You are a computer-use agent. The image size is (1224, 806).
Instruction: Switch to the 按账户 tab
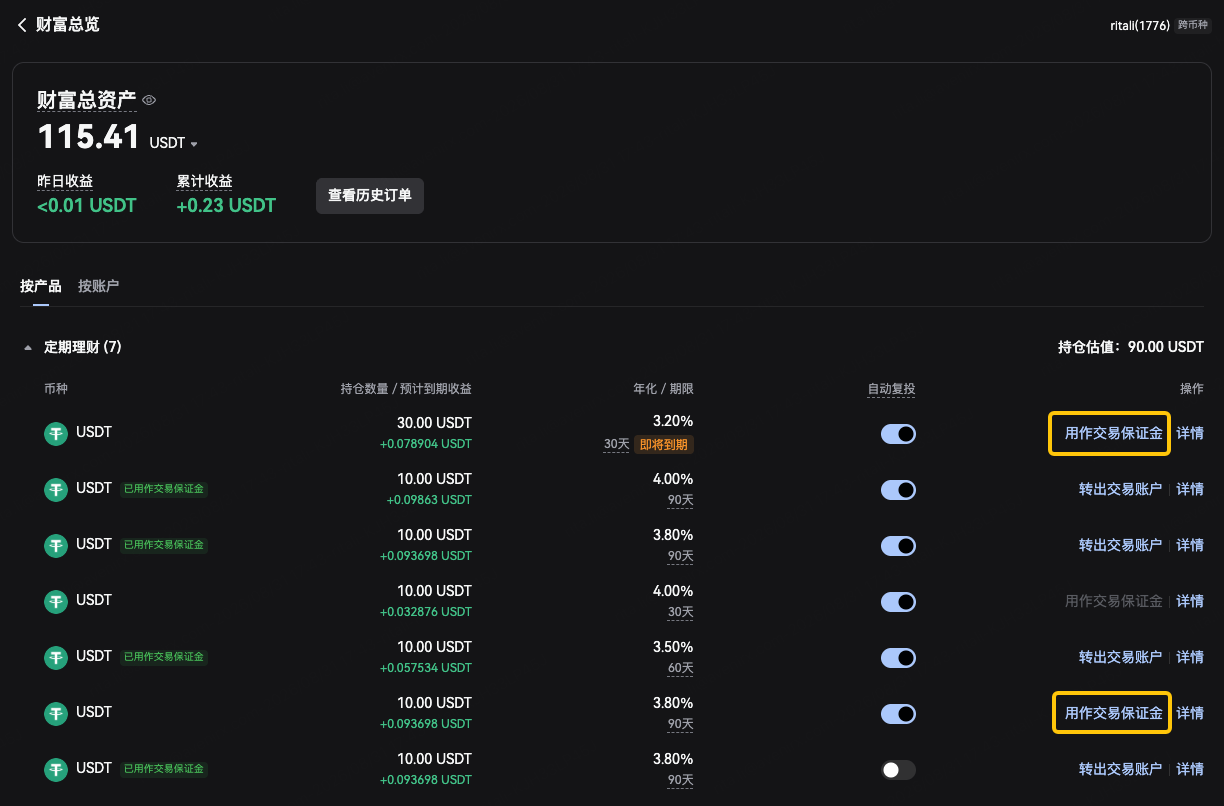click(98, 286)
